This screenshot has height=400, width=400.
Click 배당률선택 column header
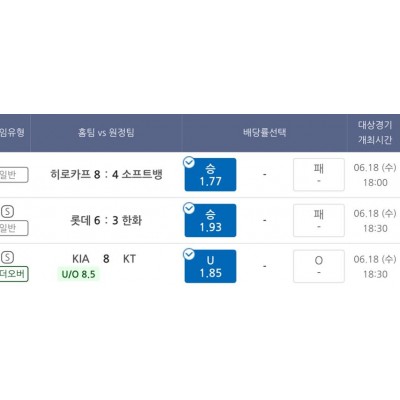coord(265,133)
